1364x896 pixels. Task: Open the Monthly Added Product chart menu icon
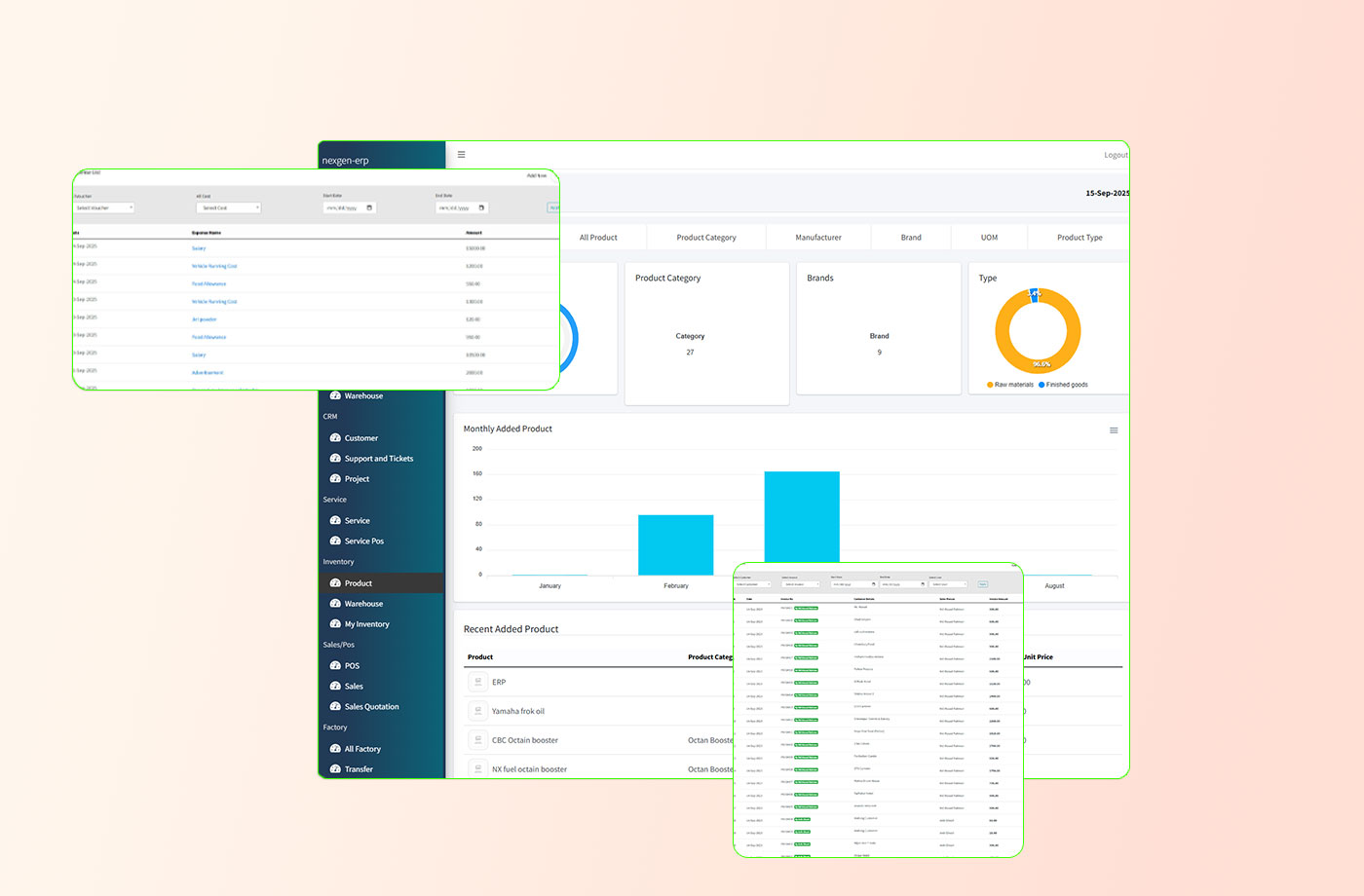(1114, 430)
